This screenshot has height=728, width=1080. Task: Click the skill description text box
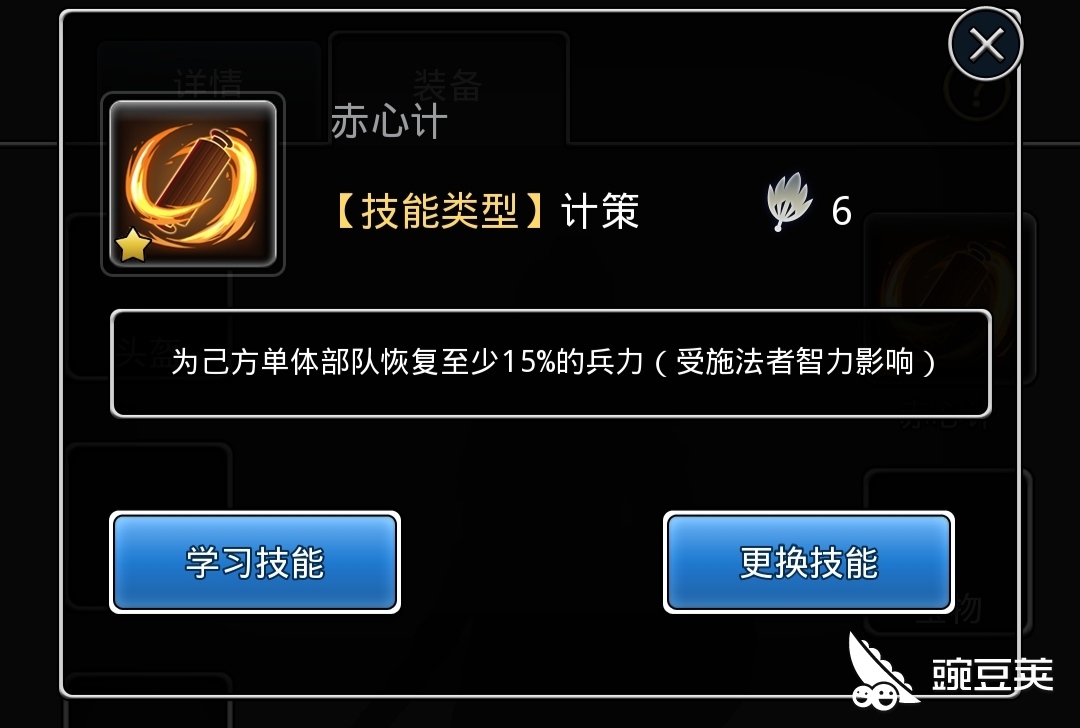coord(550,363)
